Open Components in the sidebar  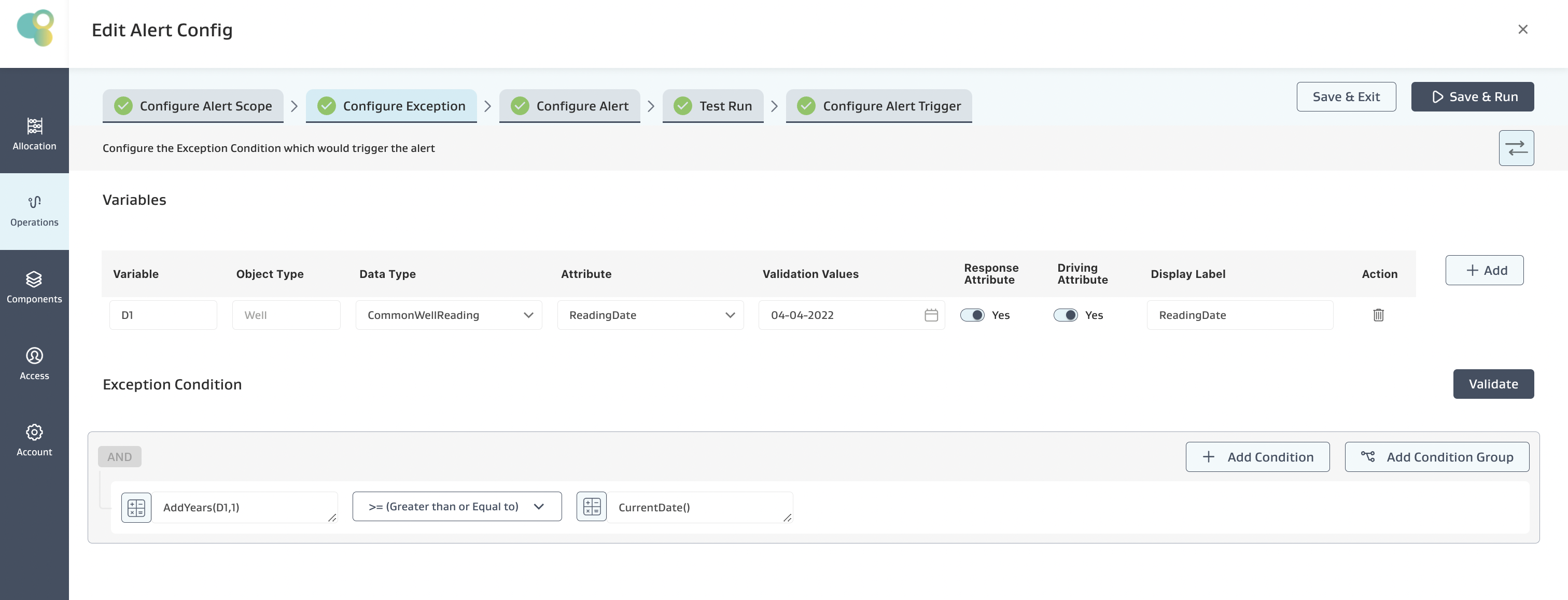(34, 287)
